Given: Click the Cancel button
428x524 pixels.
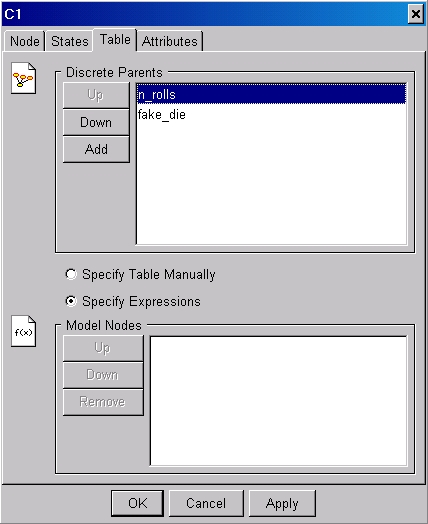Looking at the screenshot, I should (206, 503).
